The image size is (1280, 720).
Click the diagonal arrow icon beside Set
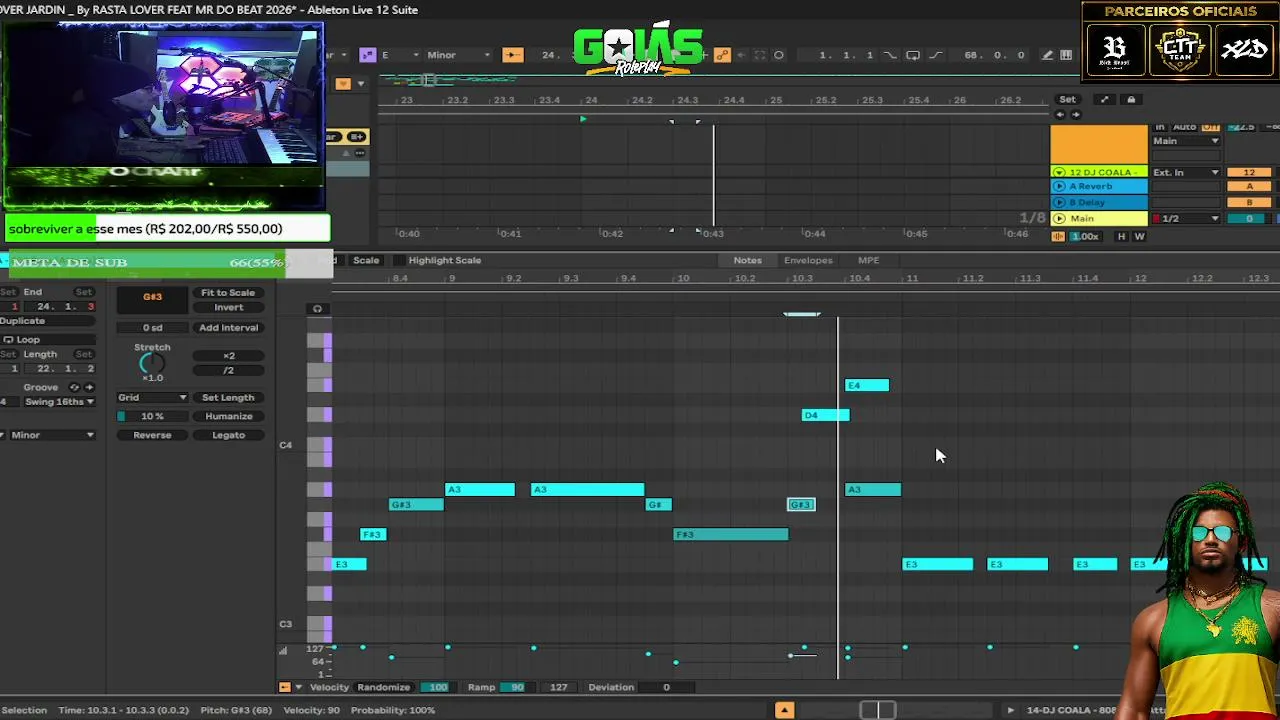click(x=1104, y=99)
